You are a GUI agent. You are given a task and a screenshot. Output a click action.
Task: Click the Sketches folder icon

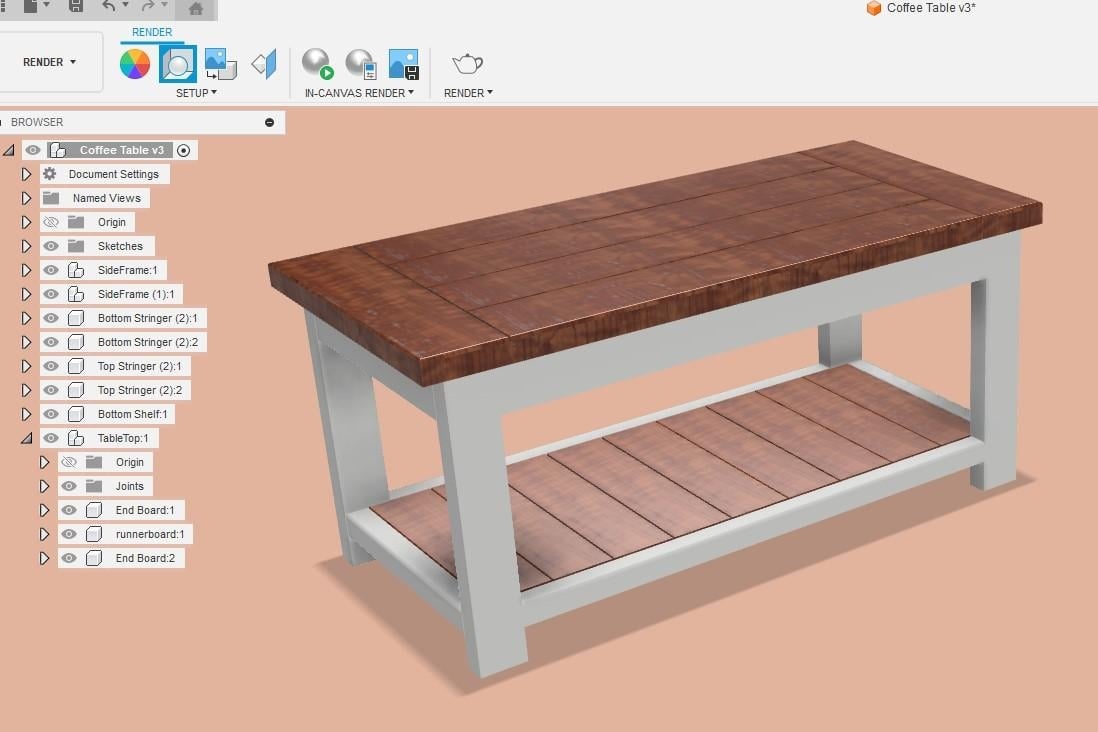[76, 246]
